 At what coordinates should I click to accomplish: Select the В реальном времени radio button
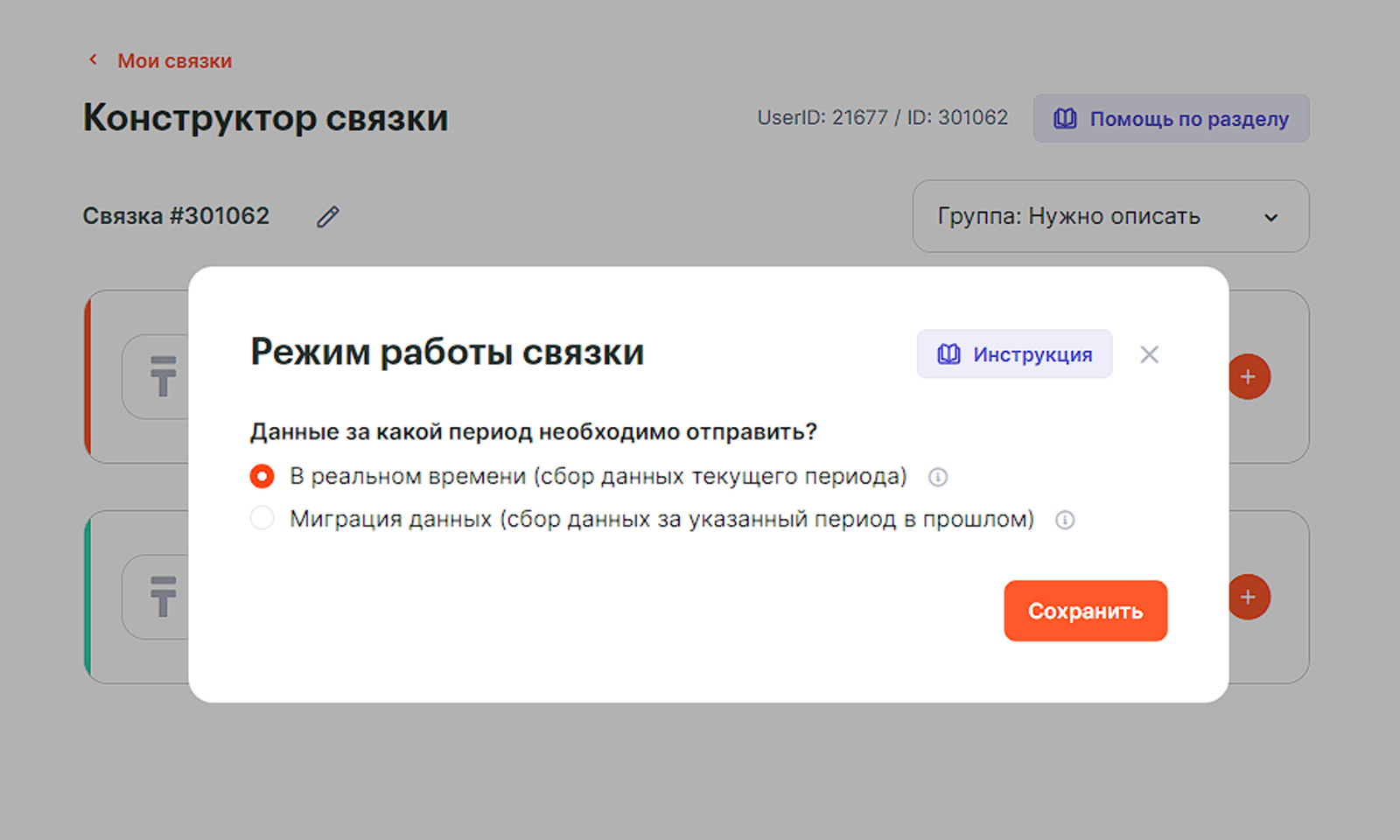point(262,476)
